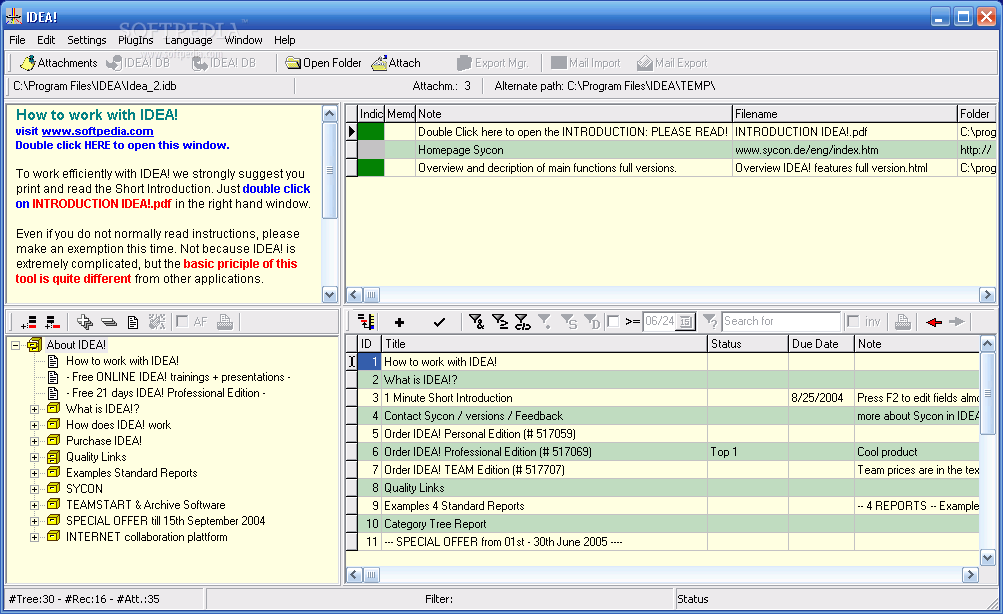Viewport: 1003px width, 614px height.
Task: Expand the Quality Links tree node
Action: tap(35, 457)
